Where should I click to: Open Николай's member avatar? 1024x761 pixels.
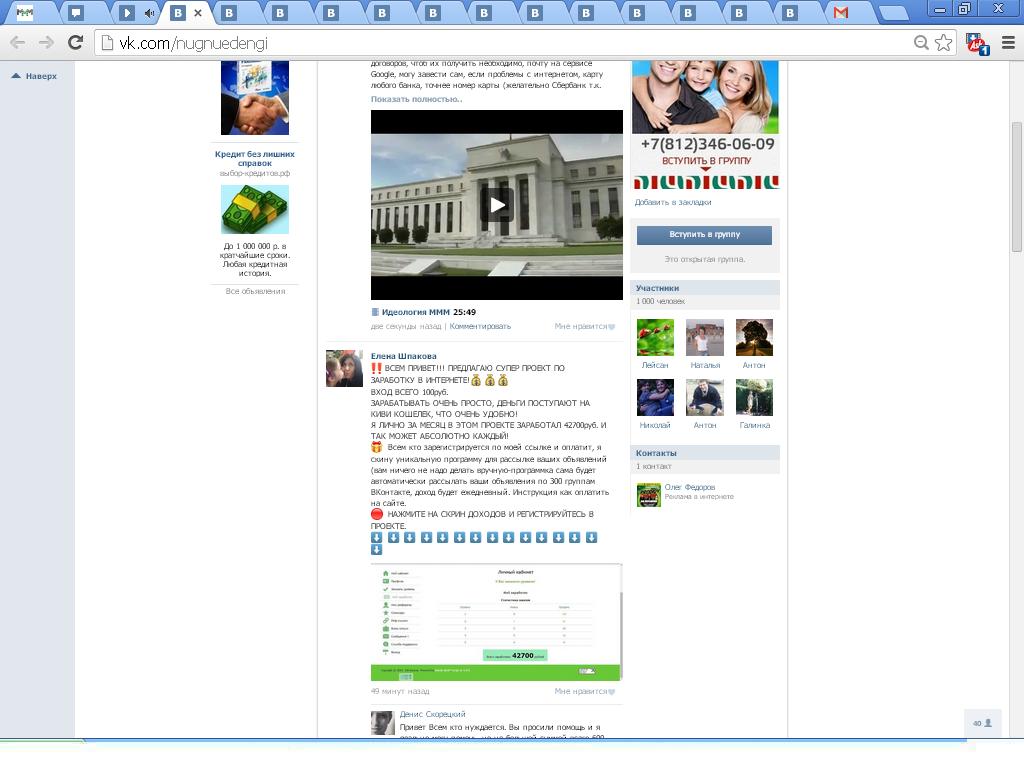click(x=655, y=397)
